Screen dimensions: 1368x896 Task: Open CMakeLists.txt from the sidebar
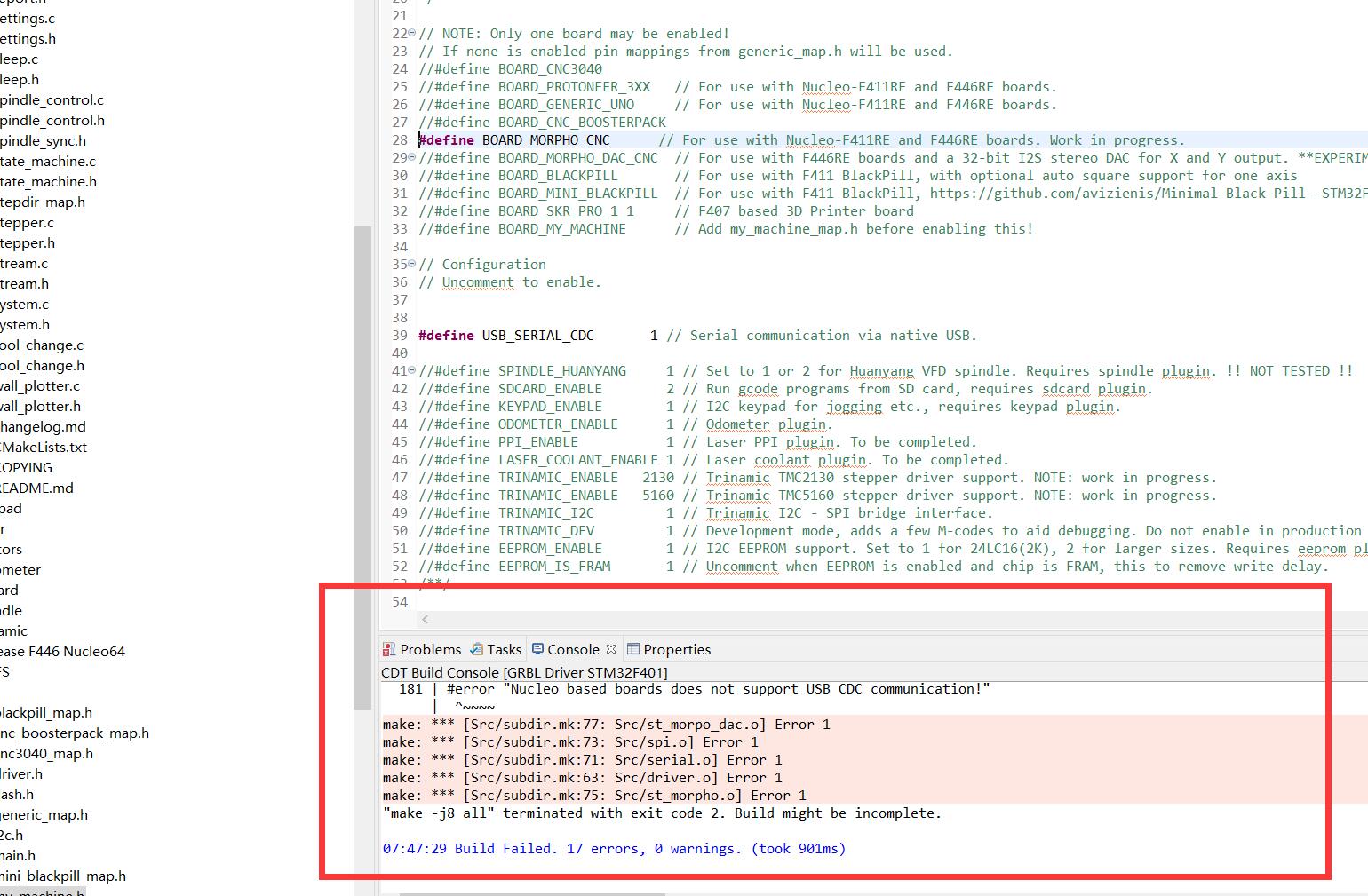click(x=44, y=447)
